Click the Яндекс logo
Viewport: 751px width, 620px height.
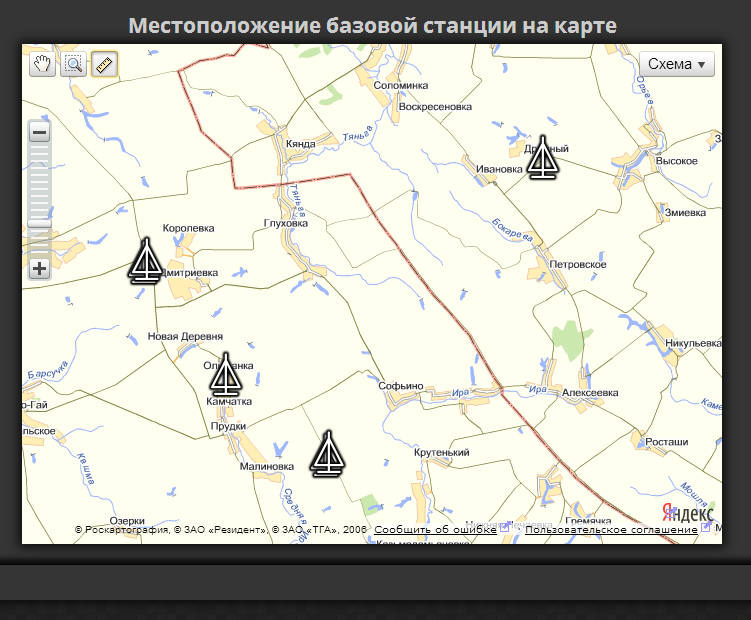[x=688, y=513]
